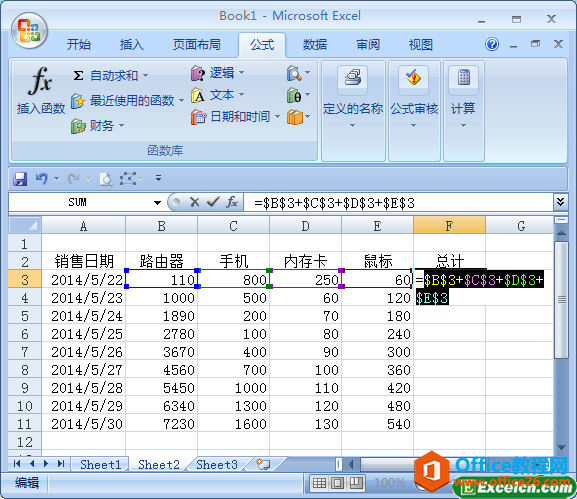577x499 pixels.
Task: Switch to Sheet3 tab
Action: pyautogui.click(x=217, y=464)
